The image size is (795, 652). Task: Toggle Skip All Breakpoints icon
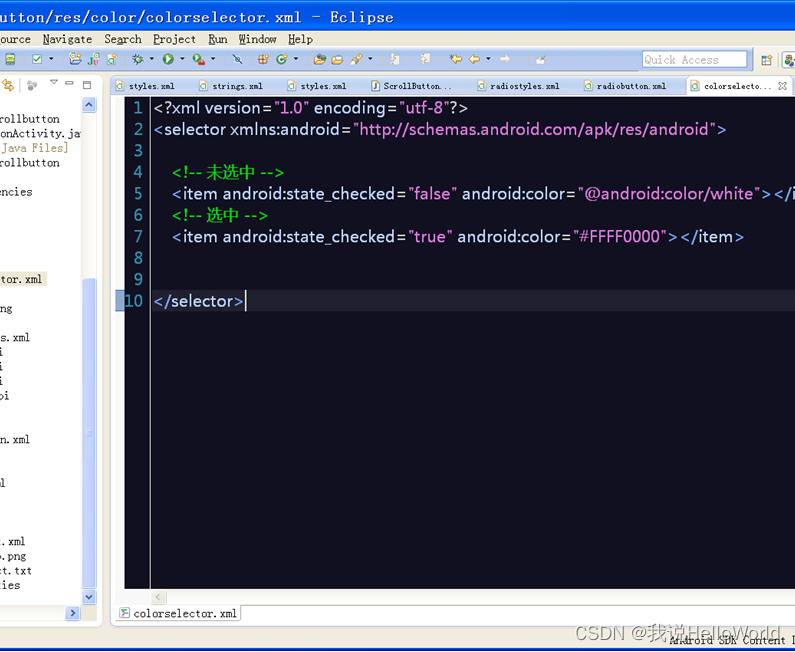pyautogui.click(x=237, y=59)
